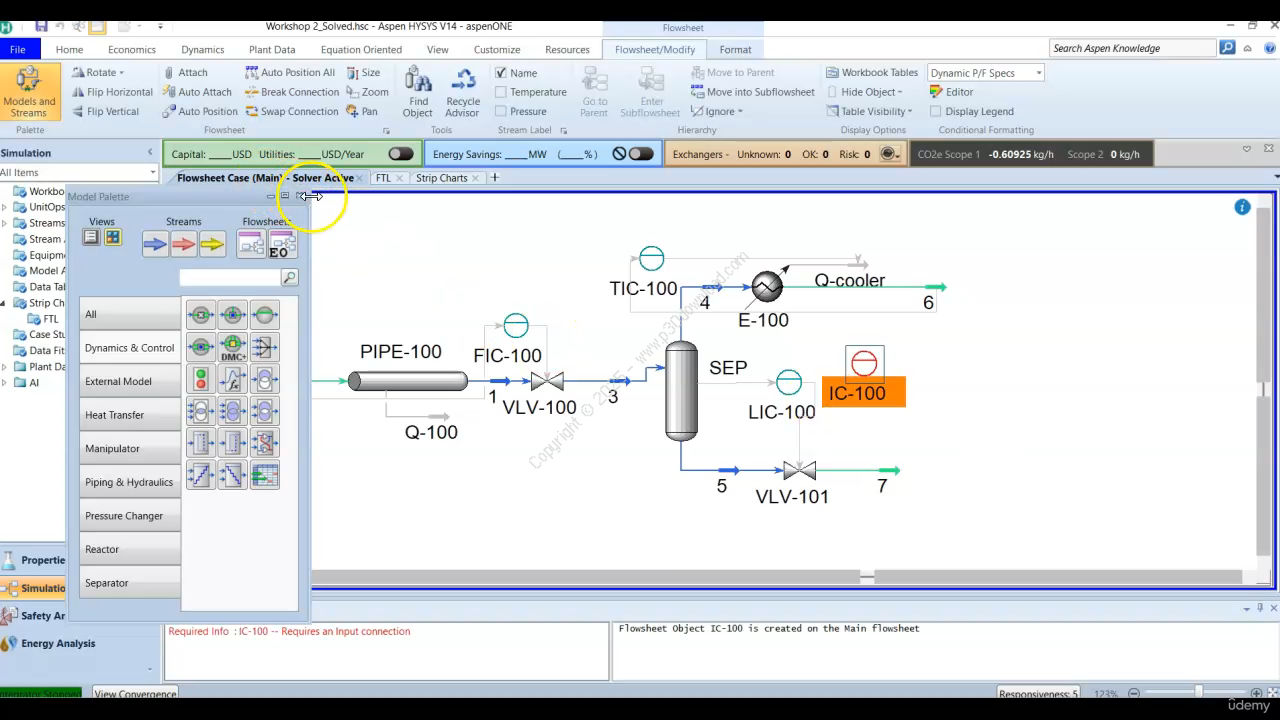The height and width of the screenshot is (720, 1280).
Task: Select the Piping & Hydraulics palette category
Action: pyautogui.click(x=130, y=481)
